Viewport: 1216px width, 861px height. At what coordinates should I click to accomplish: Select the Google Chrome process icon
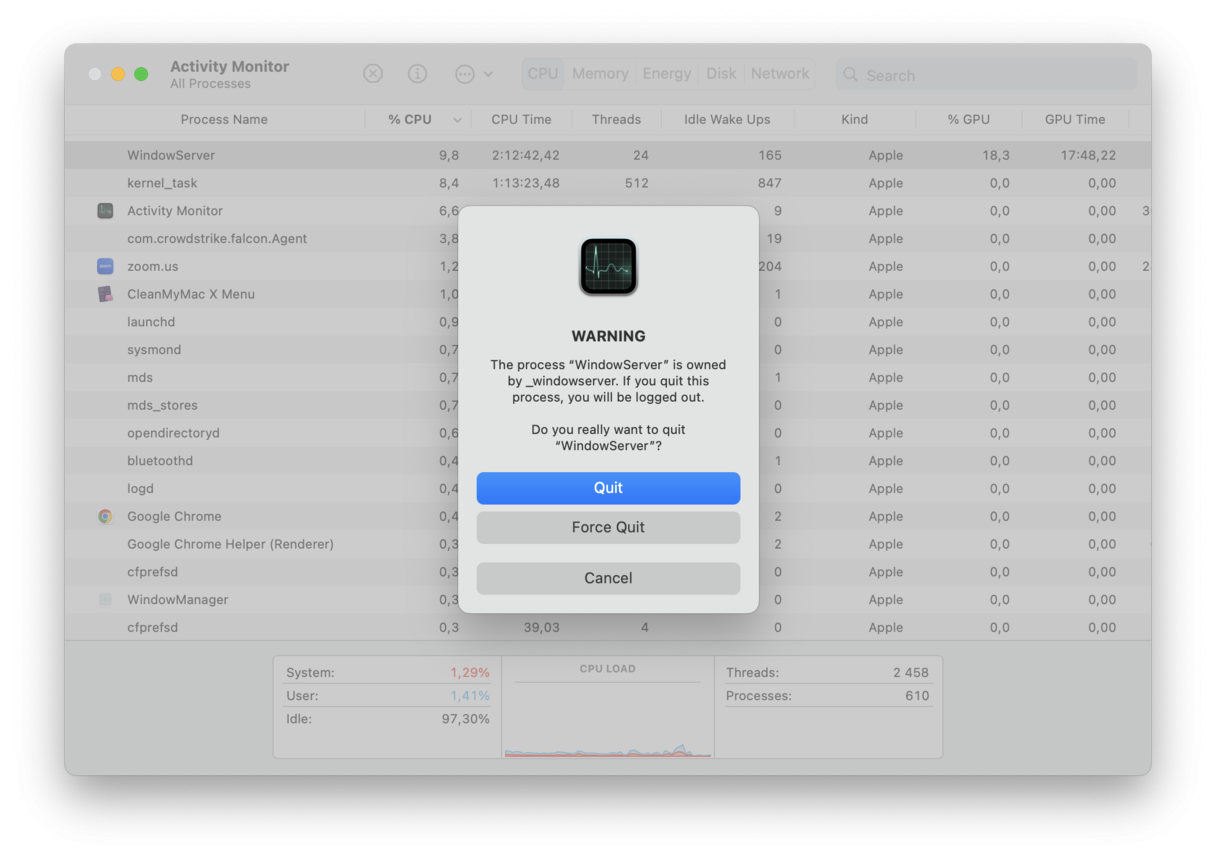(105, 516)
